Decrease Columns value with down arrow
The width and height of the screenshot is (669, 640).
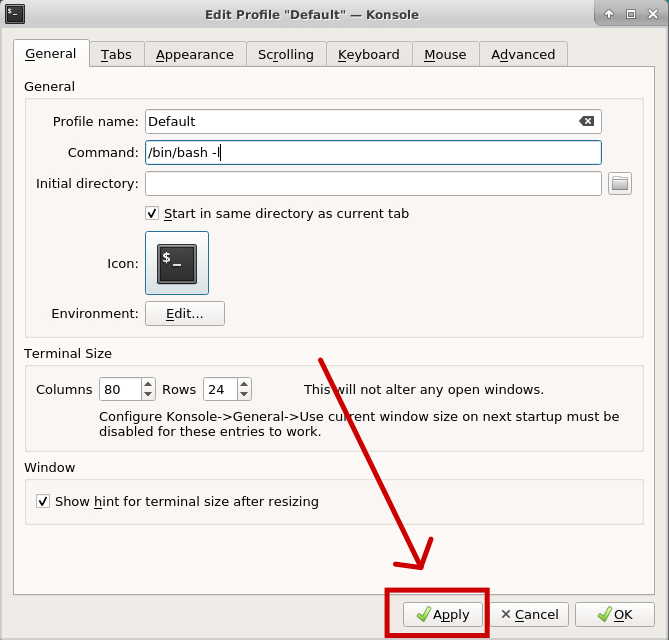click(148, 395)
